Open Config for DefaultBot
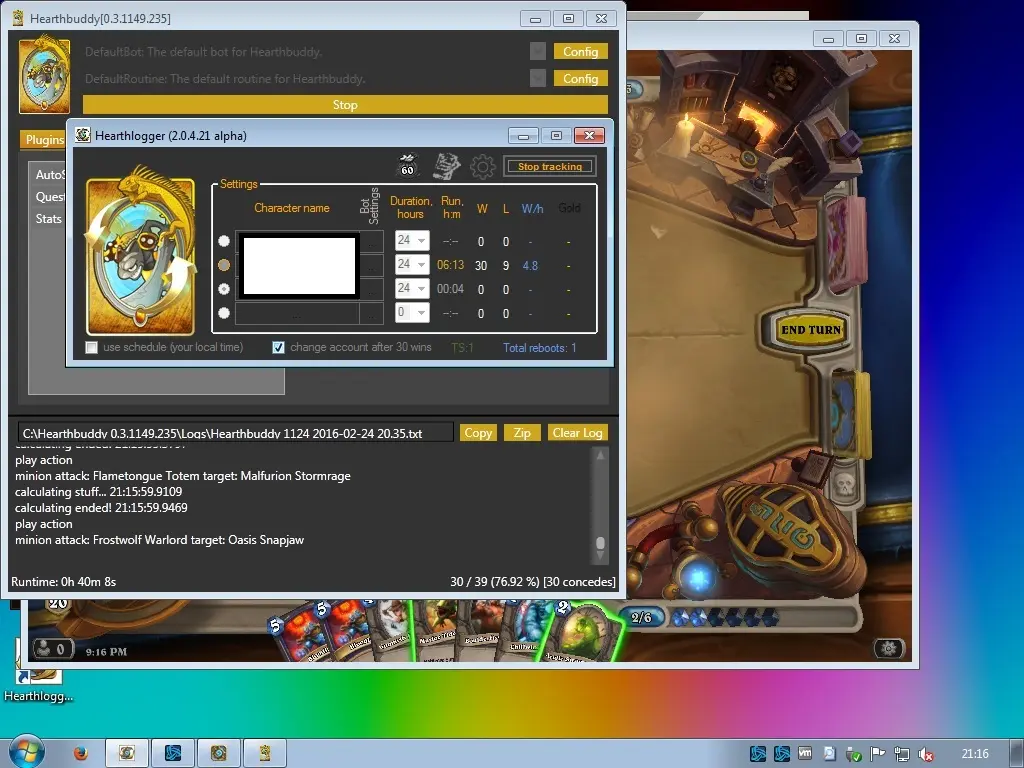Image resolution: width=1024 pixels, height=768 pixels. [x=581, y=51]
